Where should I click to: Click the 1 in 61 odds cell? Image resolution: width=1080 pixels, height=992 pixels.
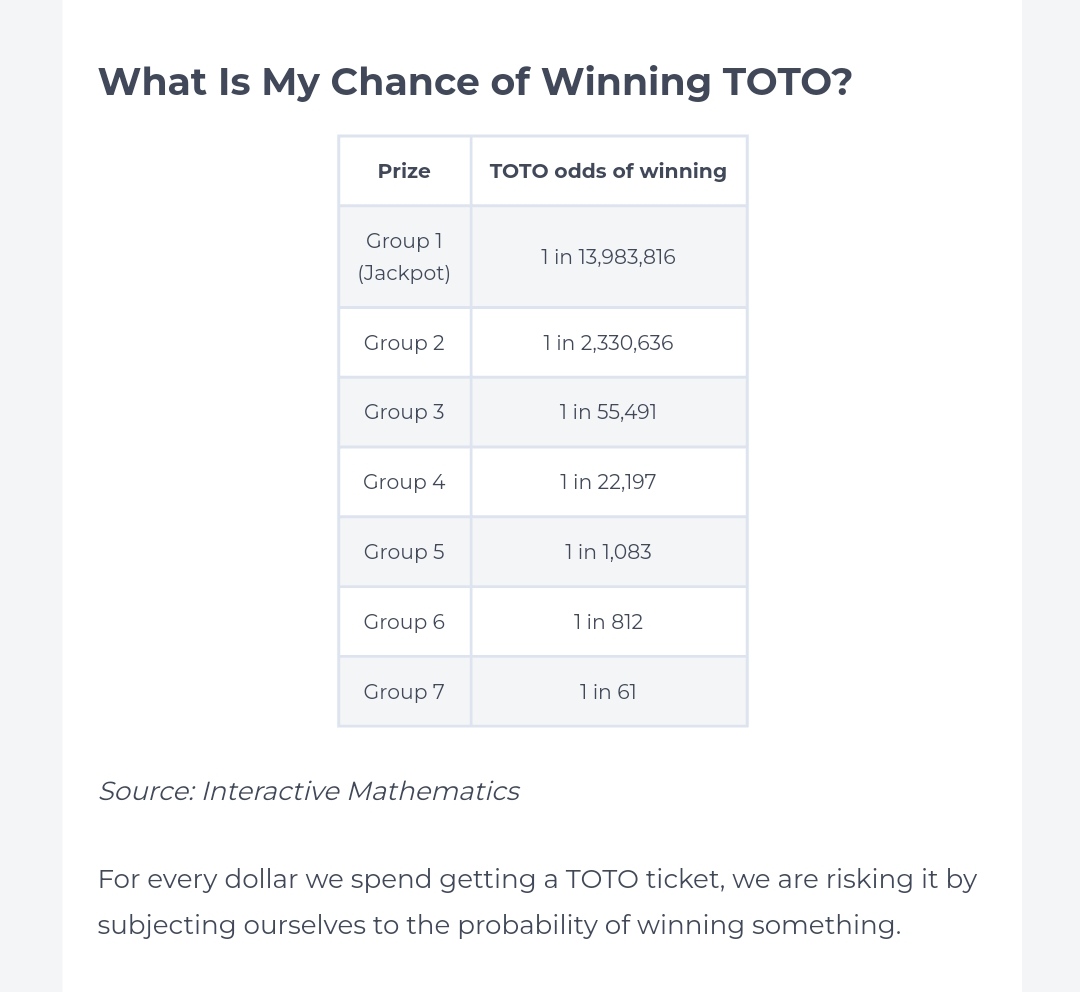(x=609, y=692)
